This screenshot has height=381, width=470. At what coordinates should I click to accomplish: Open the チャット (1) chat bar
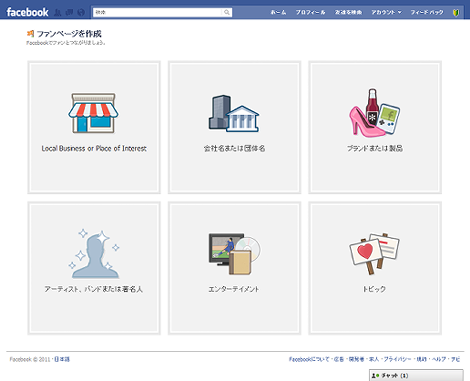416,375
